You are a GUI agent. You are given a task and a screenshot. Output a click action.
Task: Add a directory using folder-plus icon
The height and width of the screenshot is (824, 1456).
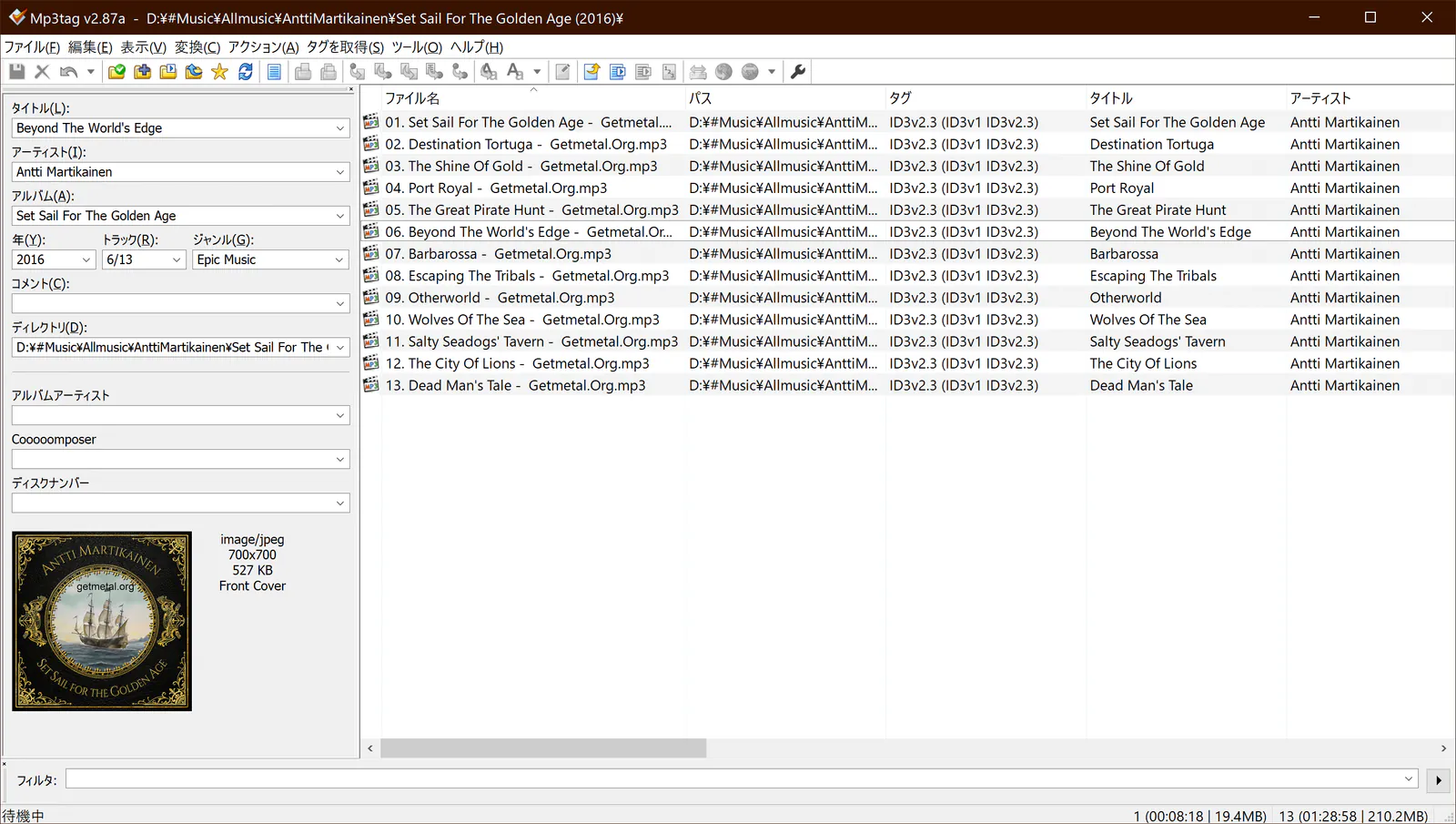coord(143,72)
